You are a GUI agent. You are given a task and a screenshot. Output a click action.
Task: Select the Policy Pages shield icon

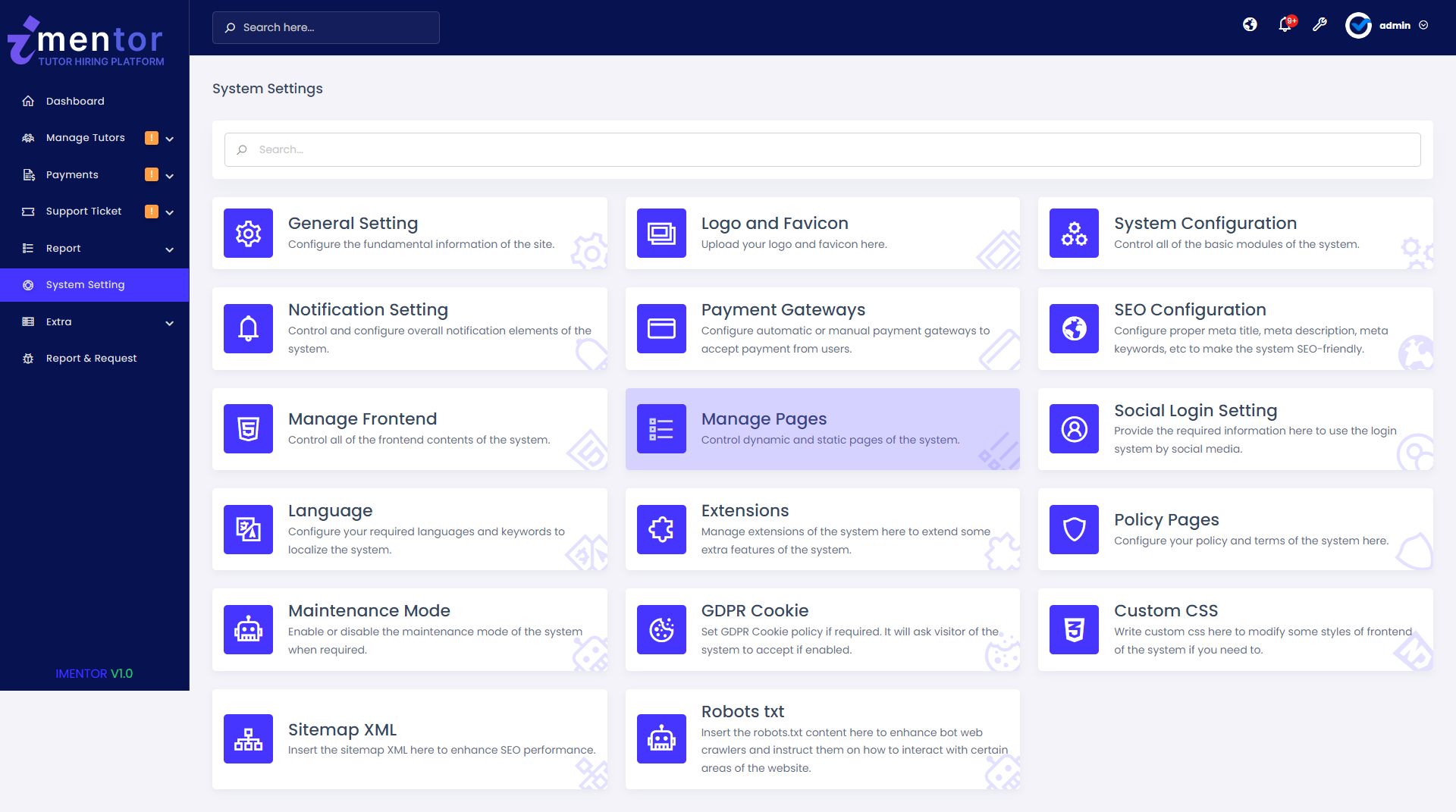[1074, 529]
